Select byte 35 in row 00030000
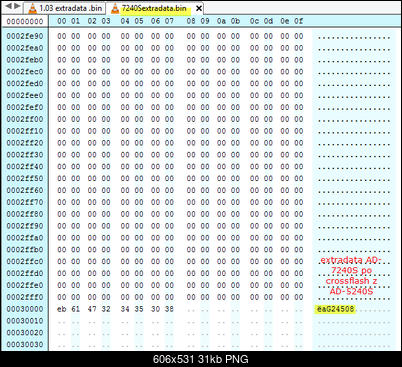Screen dimensions: 402x367 [x=139, y=309]
